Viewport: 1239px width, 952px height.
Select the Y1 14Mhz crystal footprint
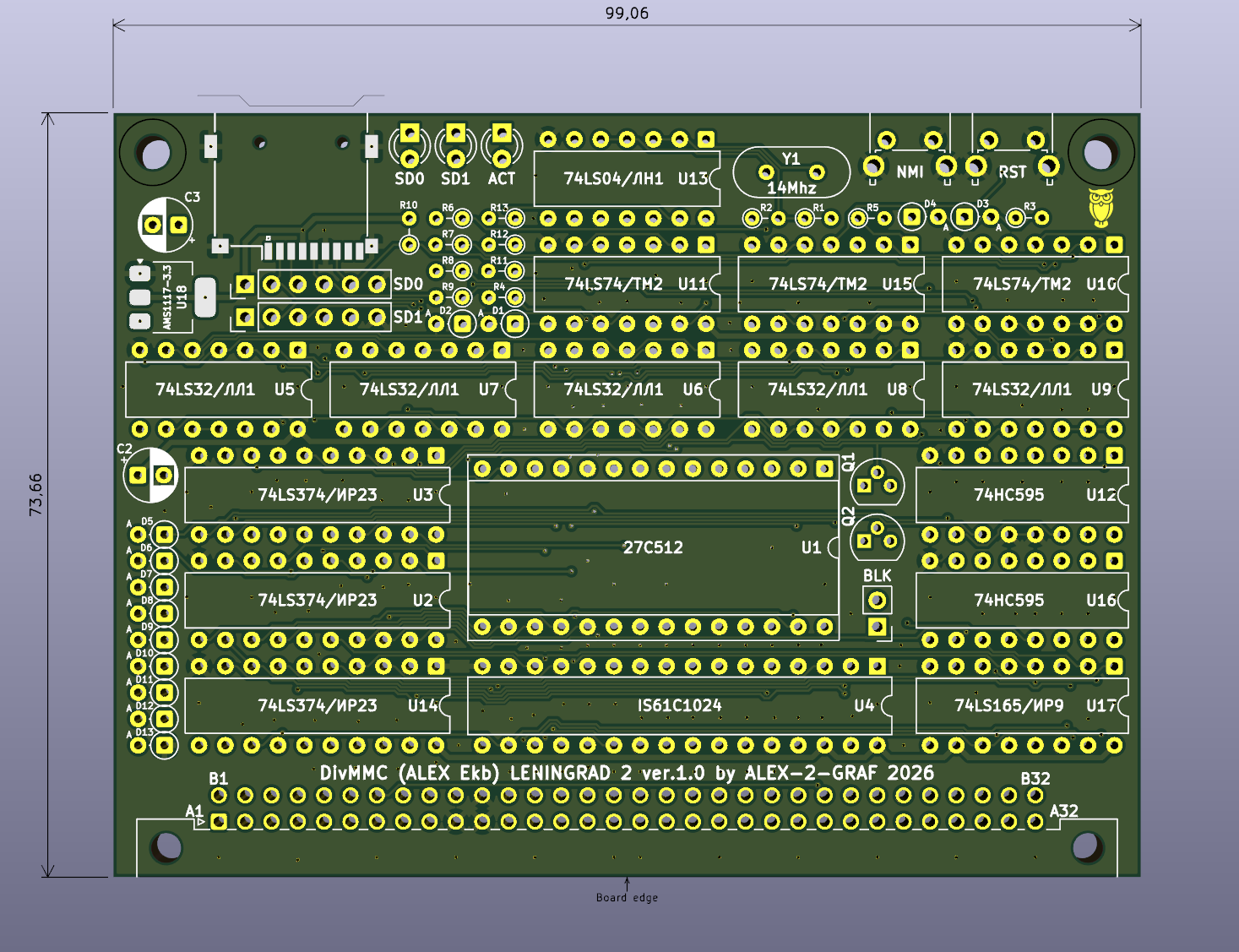pos(791,173)
